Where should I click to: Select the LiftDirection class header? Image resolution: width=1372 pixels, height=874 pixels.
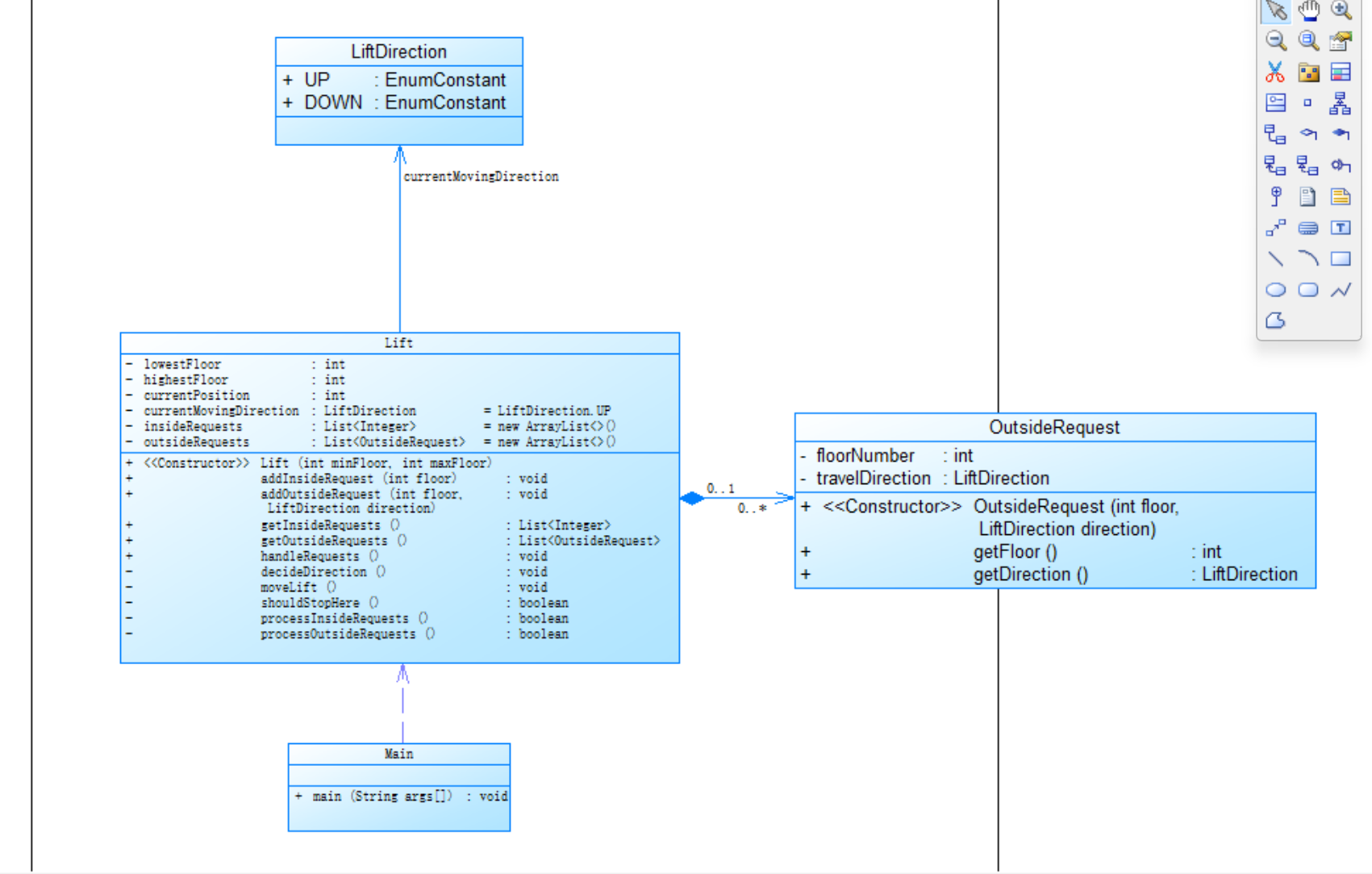pyautogui.click(x=398, y=52)
